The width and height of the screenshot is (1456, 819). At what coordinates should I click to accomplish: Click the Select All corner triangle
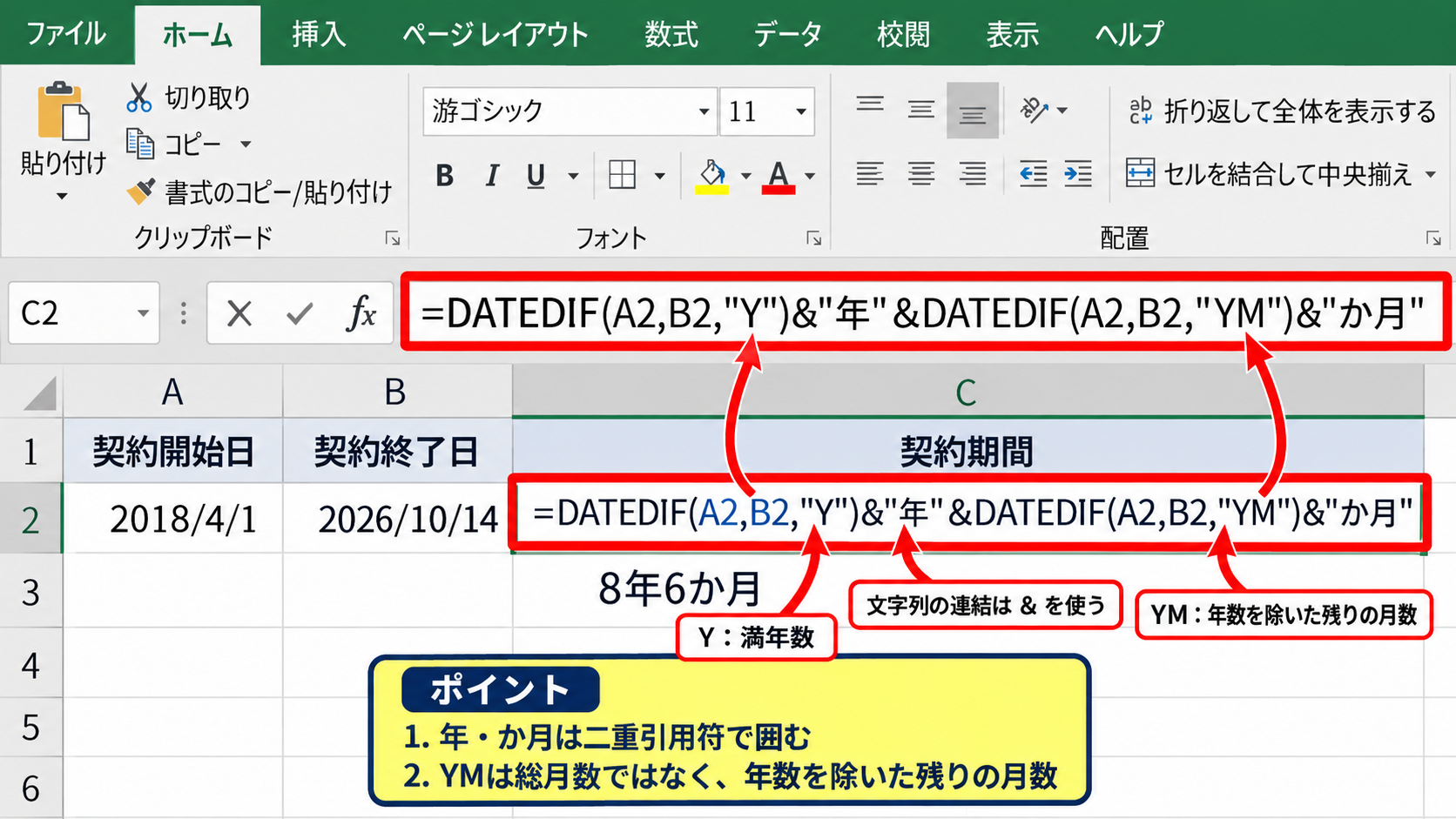click(38, 393)
